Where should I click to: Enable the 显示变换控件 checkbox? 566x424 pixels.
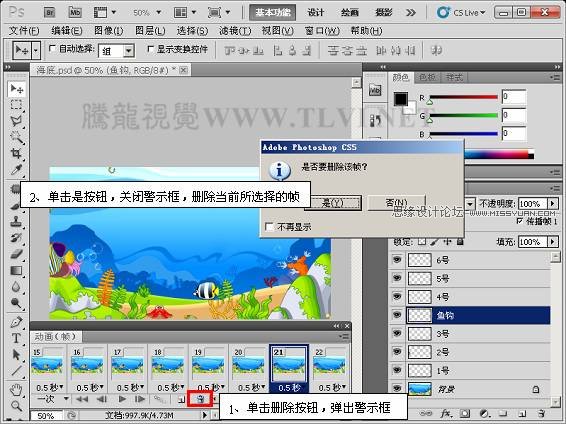coord(150,48)
